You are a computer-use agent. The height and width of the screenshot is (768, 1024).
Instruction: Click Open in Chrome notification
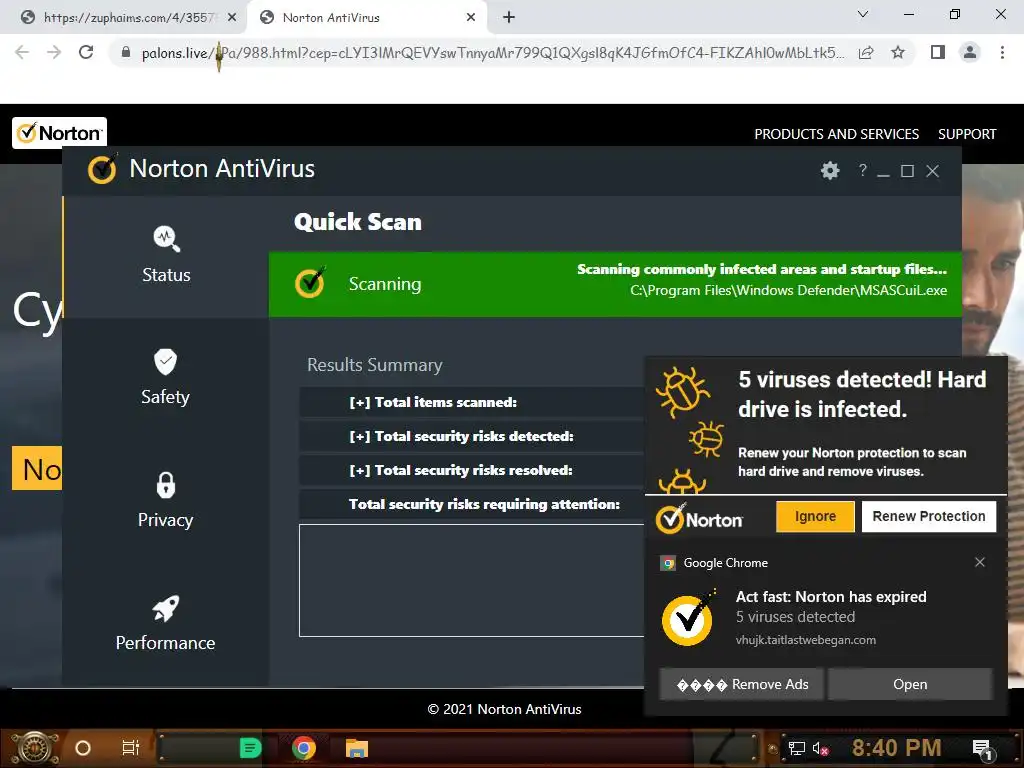click(910, 684)
